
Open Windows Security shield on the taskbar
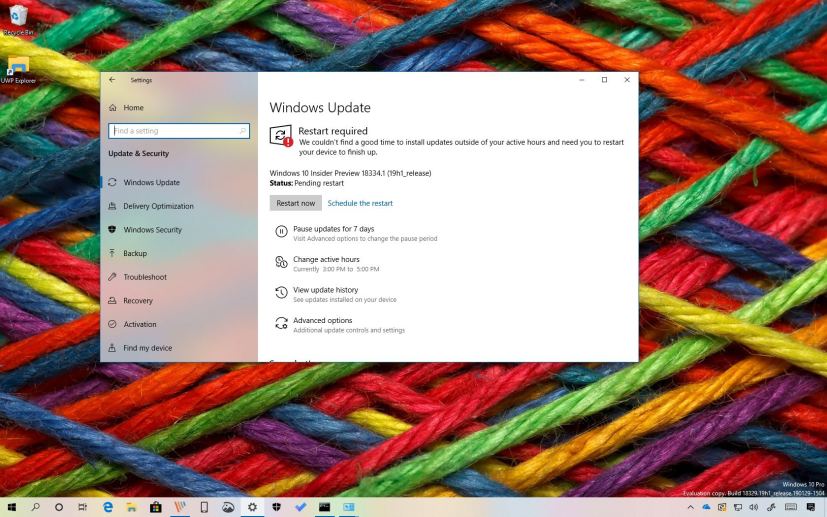276,507
